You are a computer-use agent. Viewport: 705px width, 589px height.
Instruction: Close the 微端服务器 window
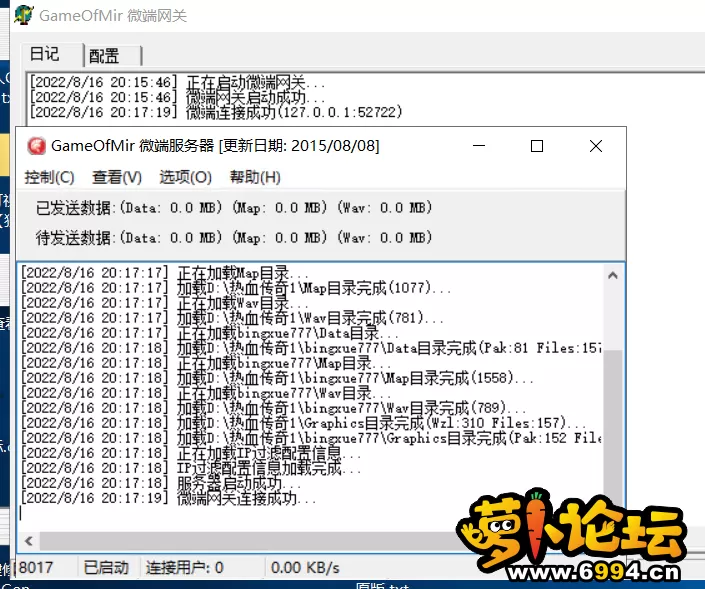click(596, 146)
